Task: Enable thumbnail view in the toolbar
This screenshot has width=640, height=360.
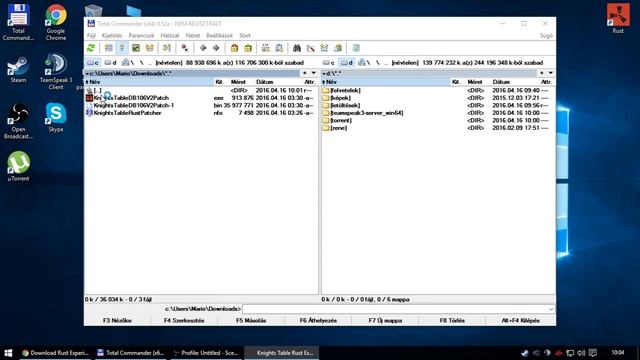Action: pyautogui.click(x=136, y=48)
